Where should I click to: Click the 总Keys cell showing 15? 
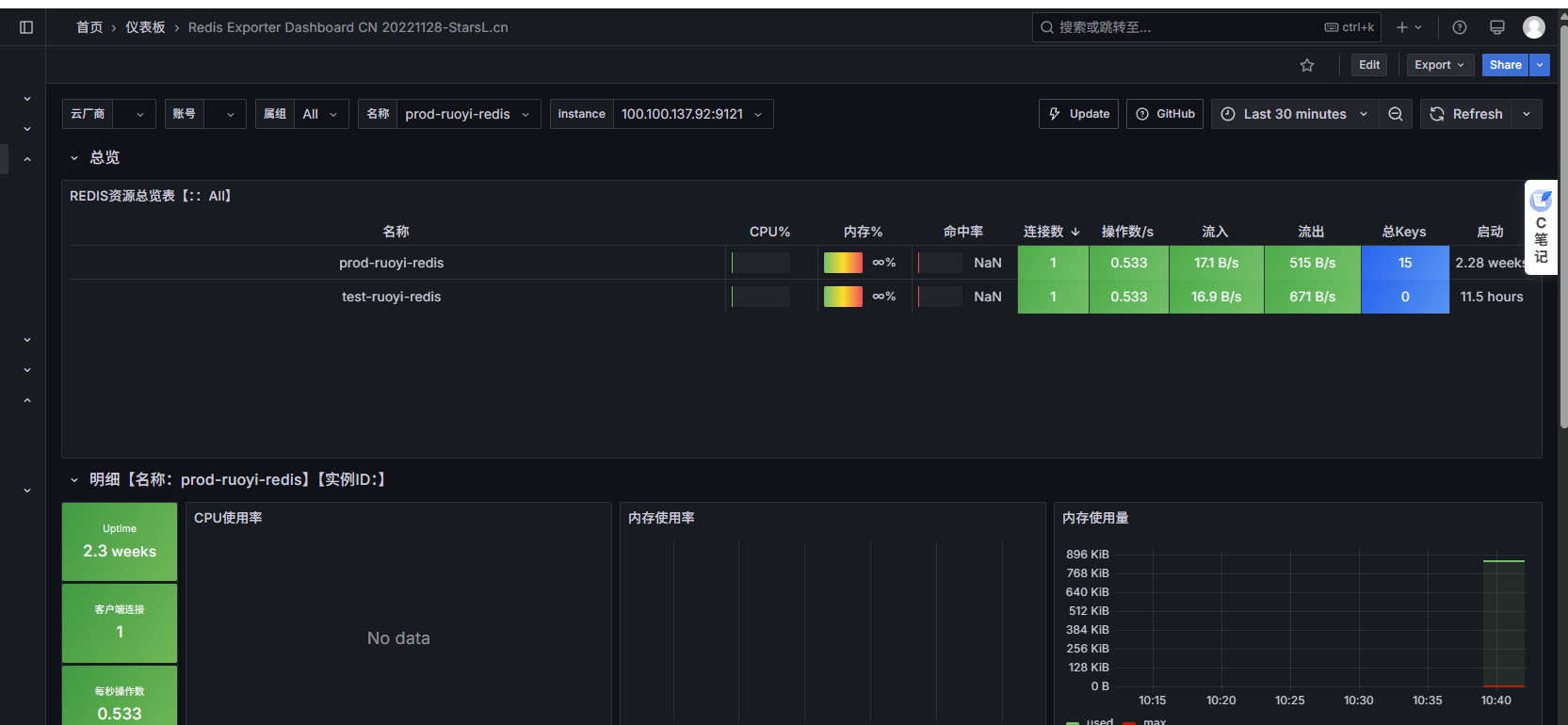click(1404, 263)
